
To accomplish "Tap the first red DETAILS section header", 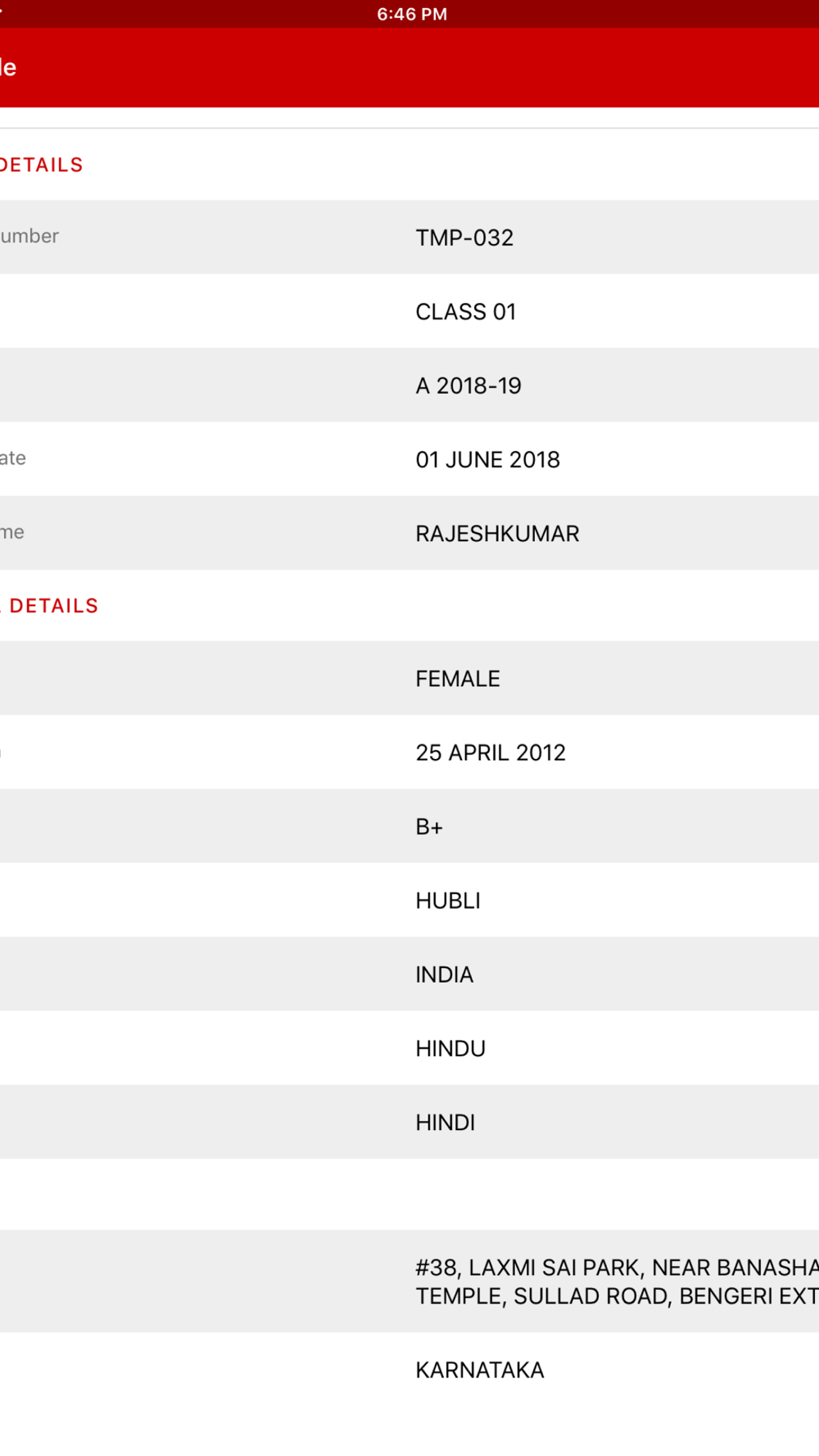I will tap(42, 165).
